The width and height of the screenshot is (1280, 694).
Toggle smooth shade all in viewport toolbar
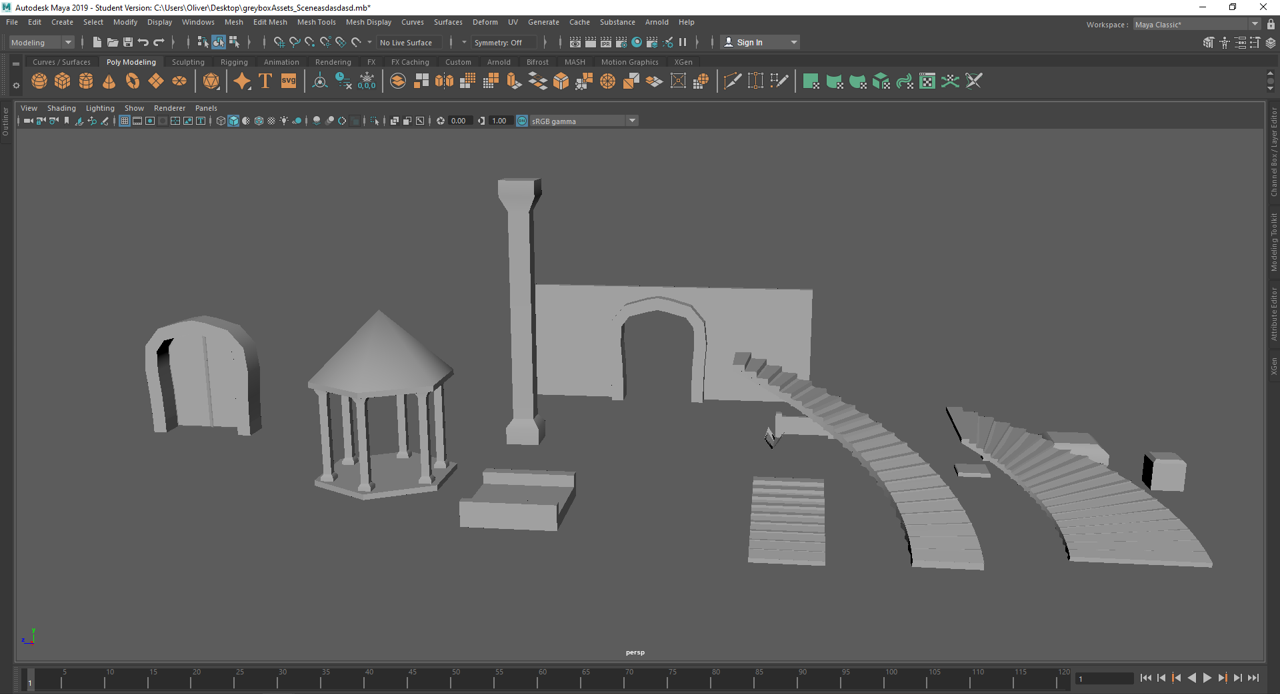(233, 121)
